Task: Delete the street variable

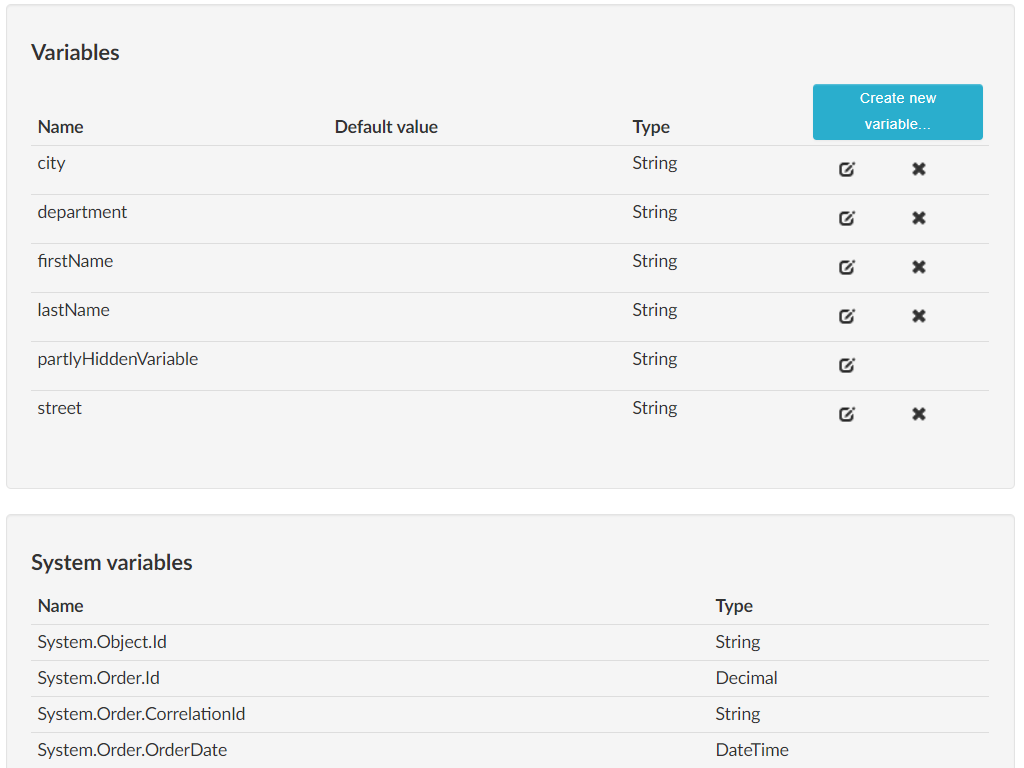Action: tap(919, 414)
